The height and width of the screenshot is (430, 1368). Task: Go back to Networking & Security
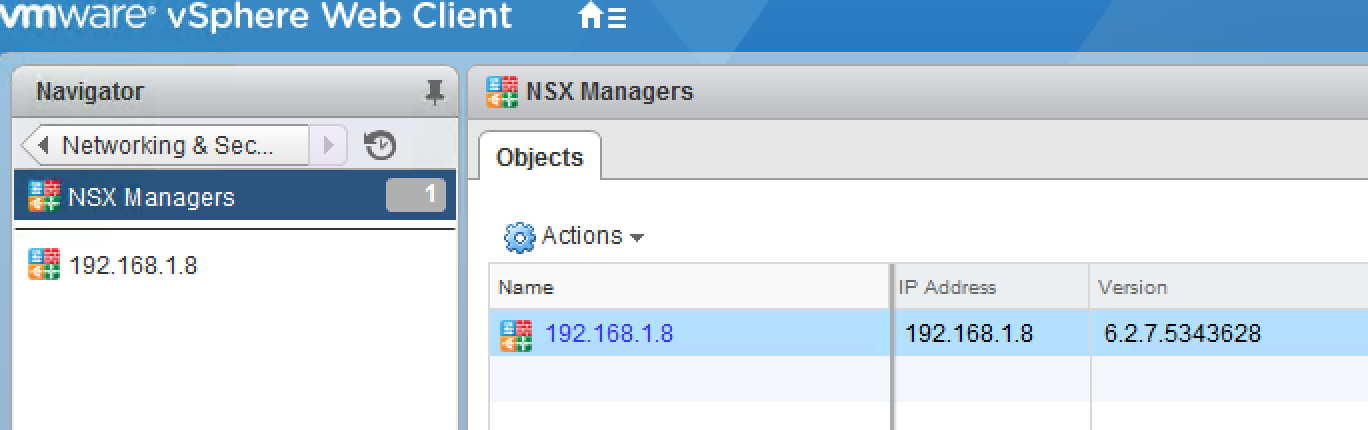pyautogui.click(x=165, y=146)
